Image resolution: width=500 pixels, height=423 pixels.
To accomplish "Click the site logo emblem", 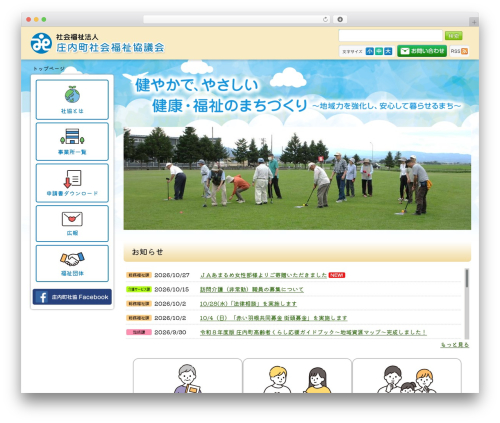I will coord(41,43).
